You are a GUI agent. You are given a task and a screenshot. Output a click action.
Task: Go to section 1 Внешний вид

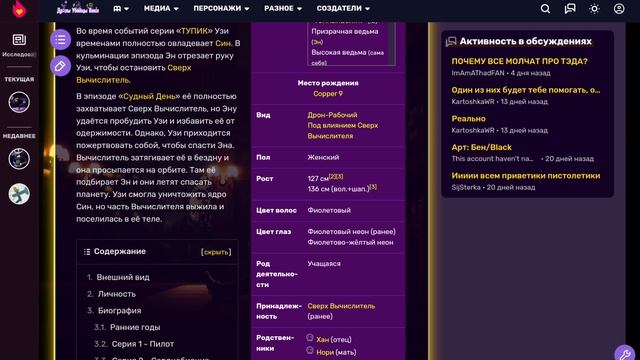[x=123, y=277]
